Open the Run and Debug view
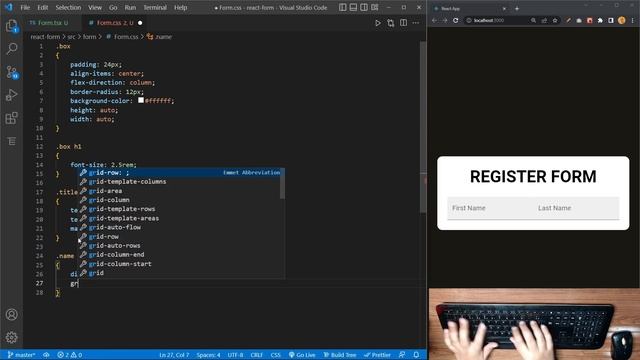The image size is (640, 360). pyautogui.click(x=11, y=95)
